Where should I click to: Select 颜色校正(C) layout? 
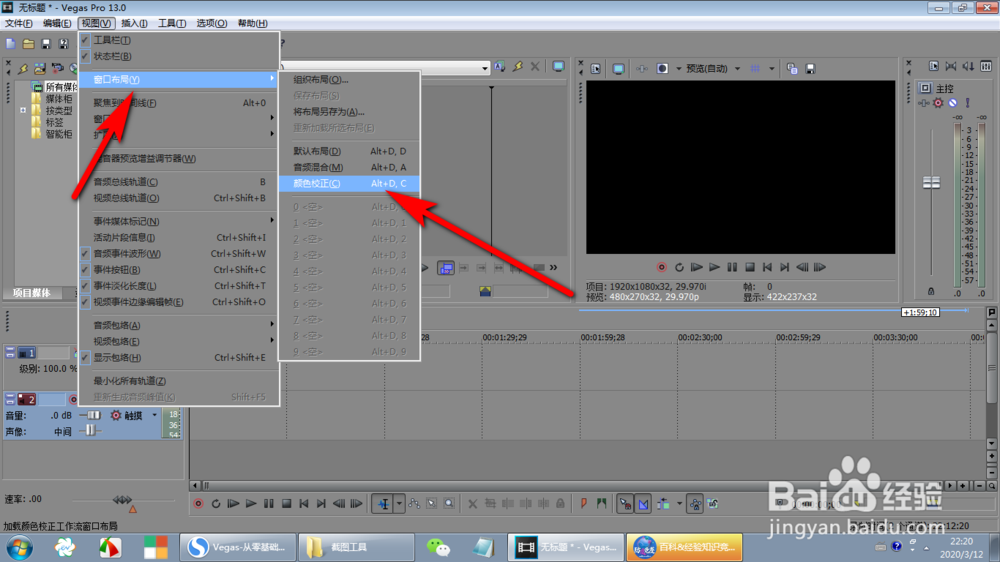tap(349, 183)
